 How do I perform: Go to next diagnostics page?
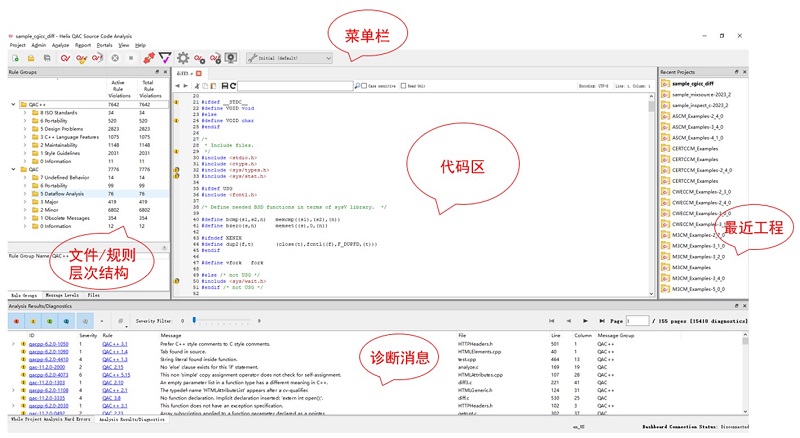coord(585,321)
